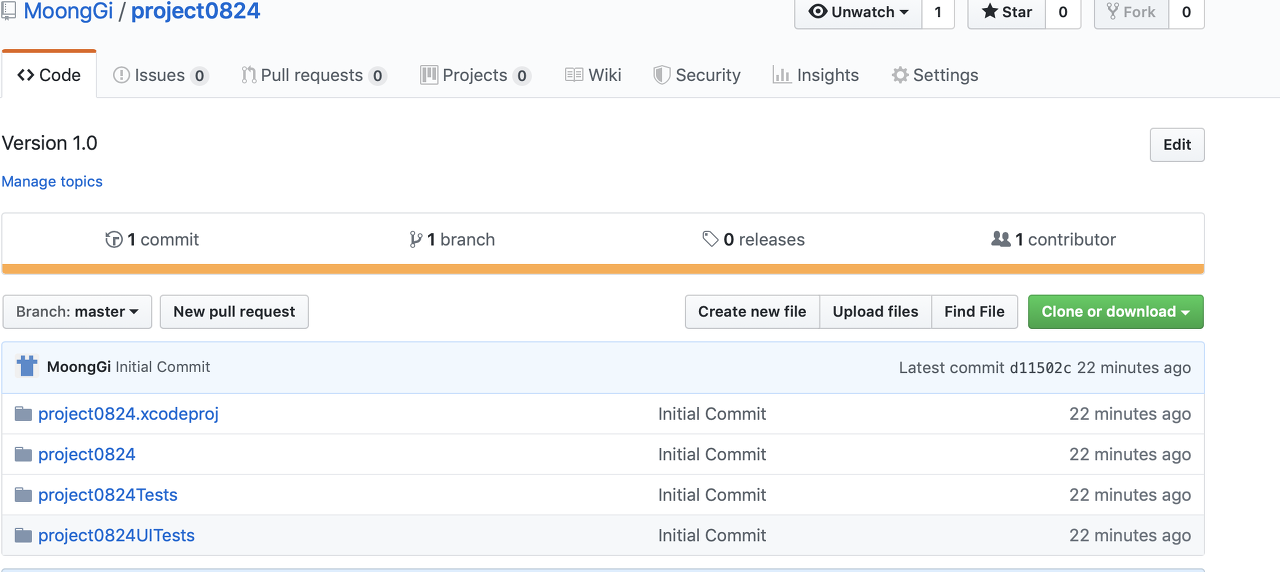Click the commit history clock icon

(x=114, y=240)
